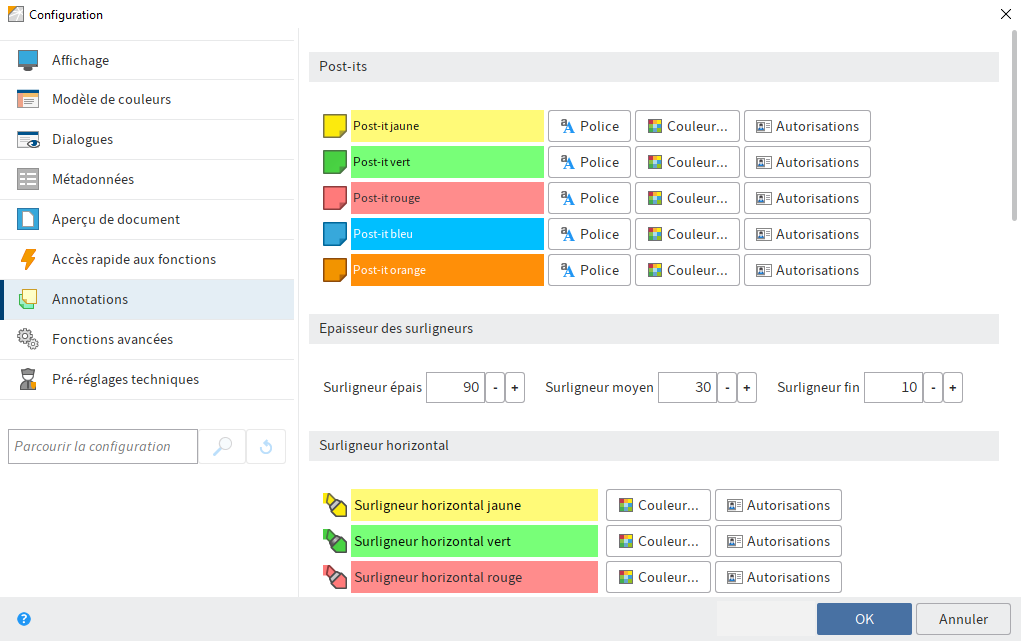Open Couleur picker for Post-it vert
1021x641 pixels.
(x=687, y=161)
